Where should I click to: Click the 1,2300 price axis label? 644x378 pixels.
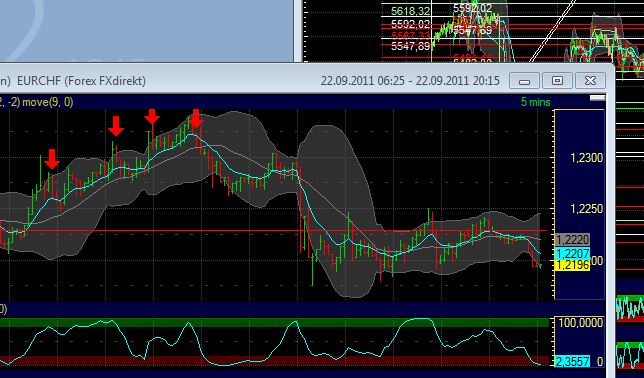click(586, 157)
